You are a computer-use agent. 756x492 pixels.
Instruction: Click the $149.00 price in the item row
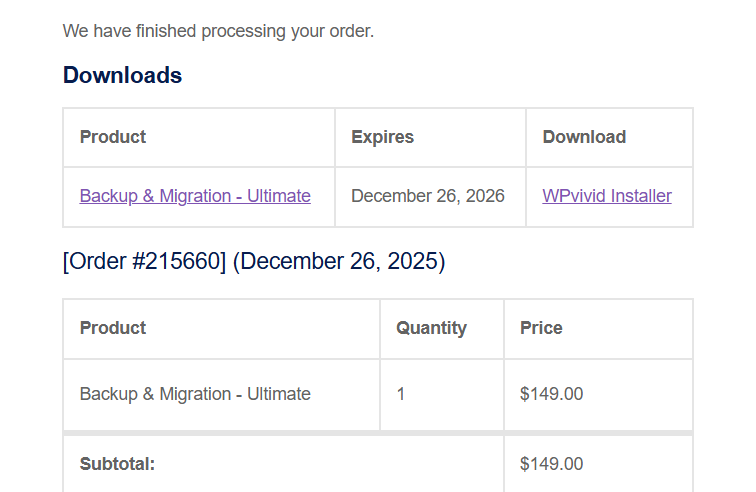click(551, 394)
